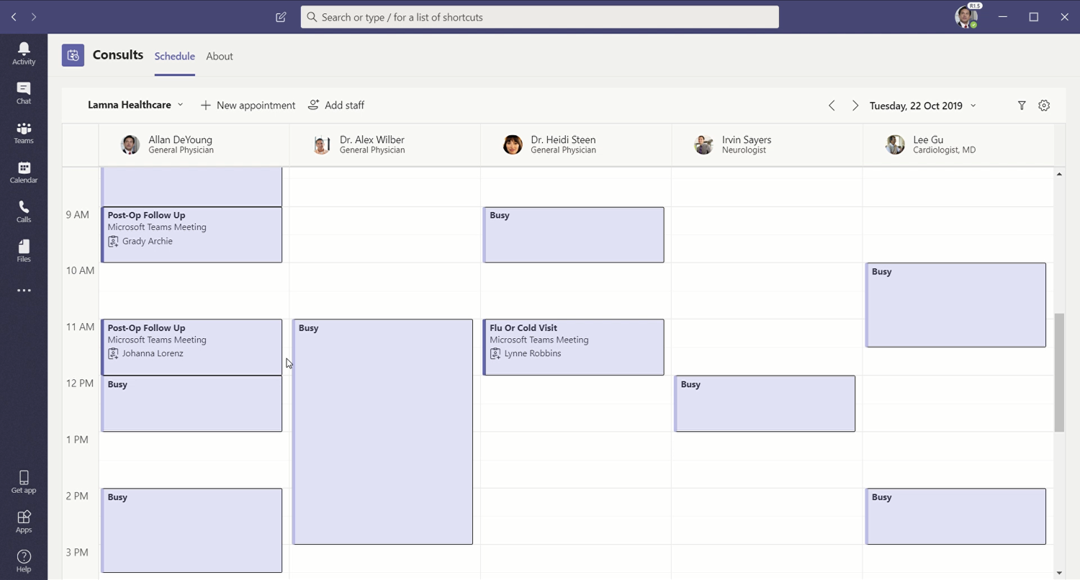1080x580 pixels.
Task: Open the Flu Or Cold Visit appointment
Action: point(573,346)
